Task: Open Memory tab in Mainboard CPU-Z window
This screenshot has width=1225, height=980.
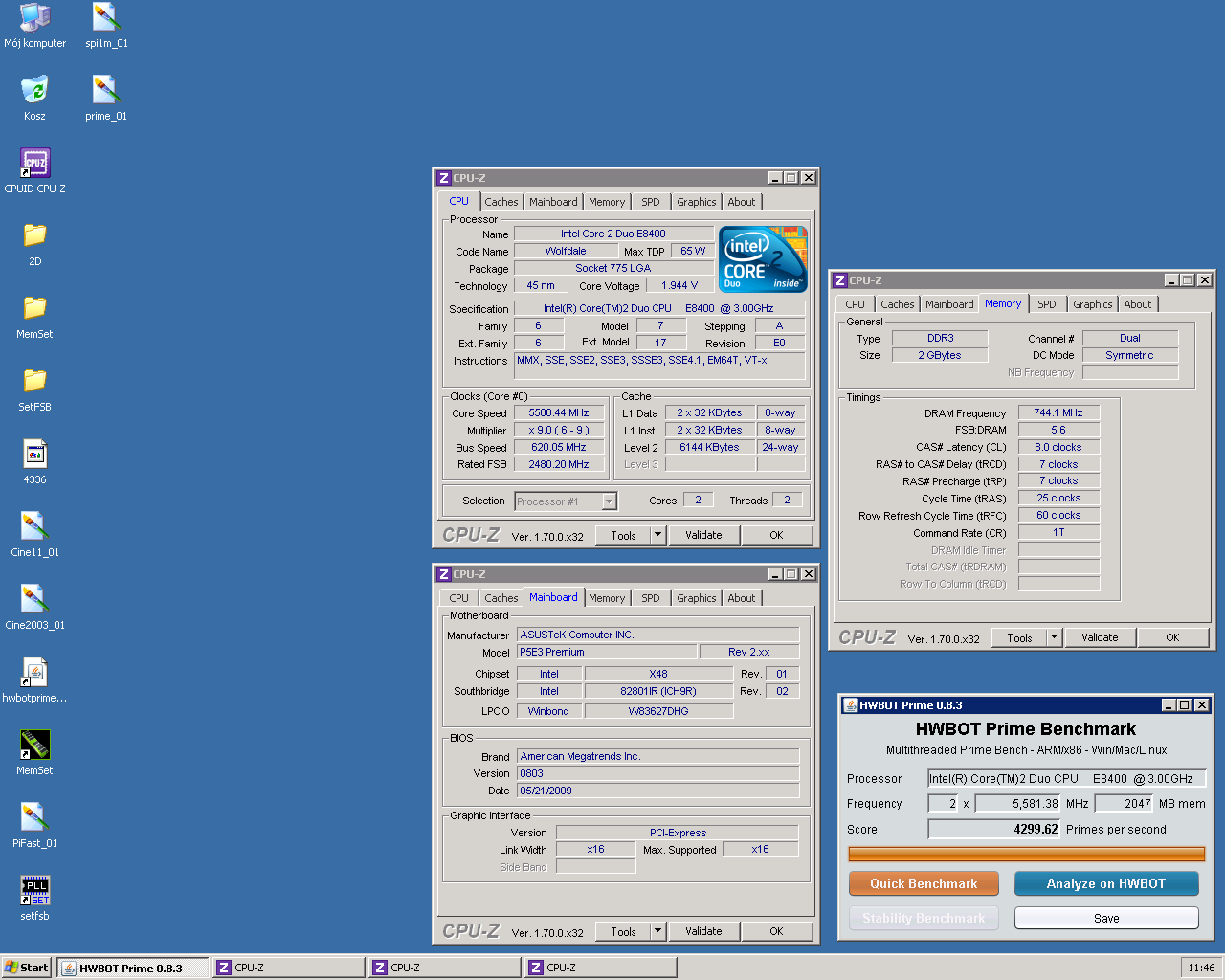Action: click(x=607, y=598)
